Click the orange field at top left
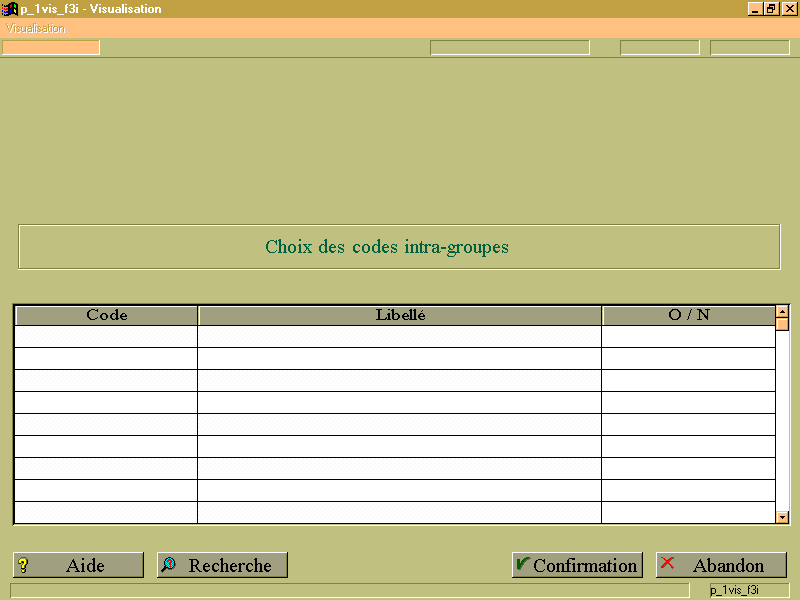This screenshot has width=800, height=600. click(x=51, y=47)
